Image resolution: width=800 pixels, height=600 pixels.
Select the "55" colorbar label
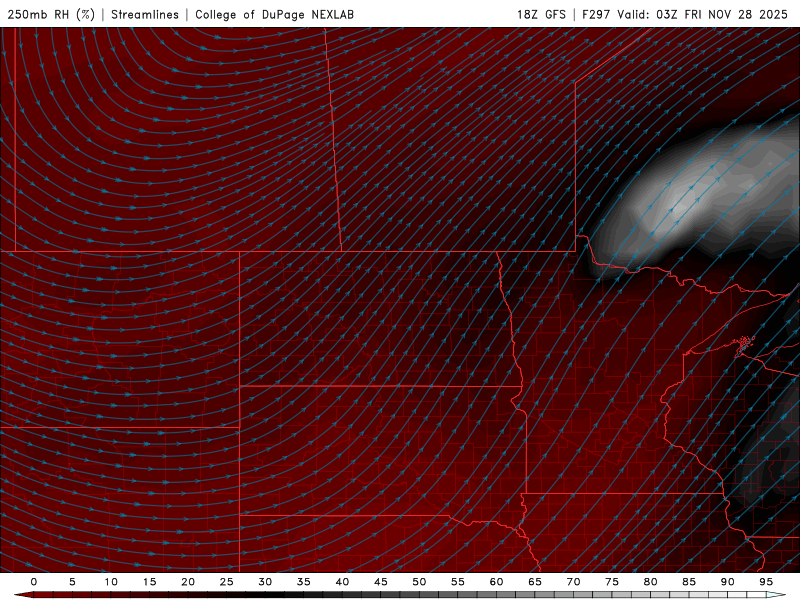(x=458, y=582)
